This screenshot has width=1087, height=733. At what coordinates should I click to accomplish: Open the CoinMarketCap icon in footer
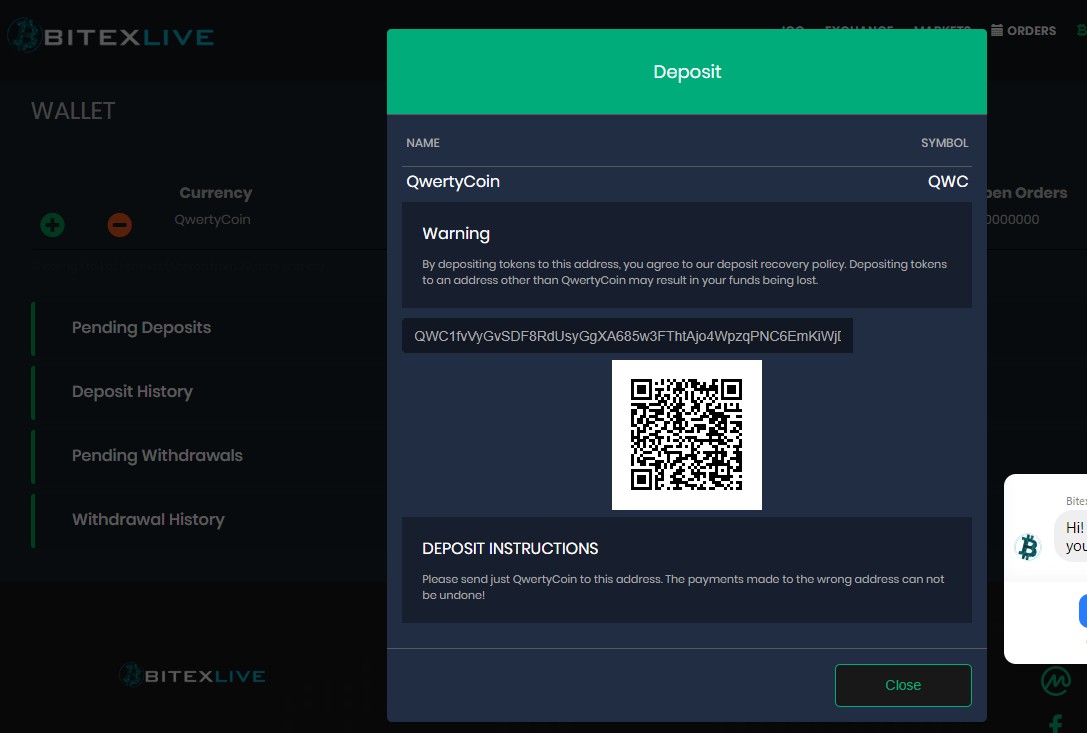pyautogui.click(x=1055, y=680)
